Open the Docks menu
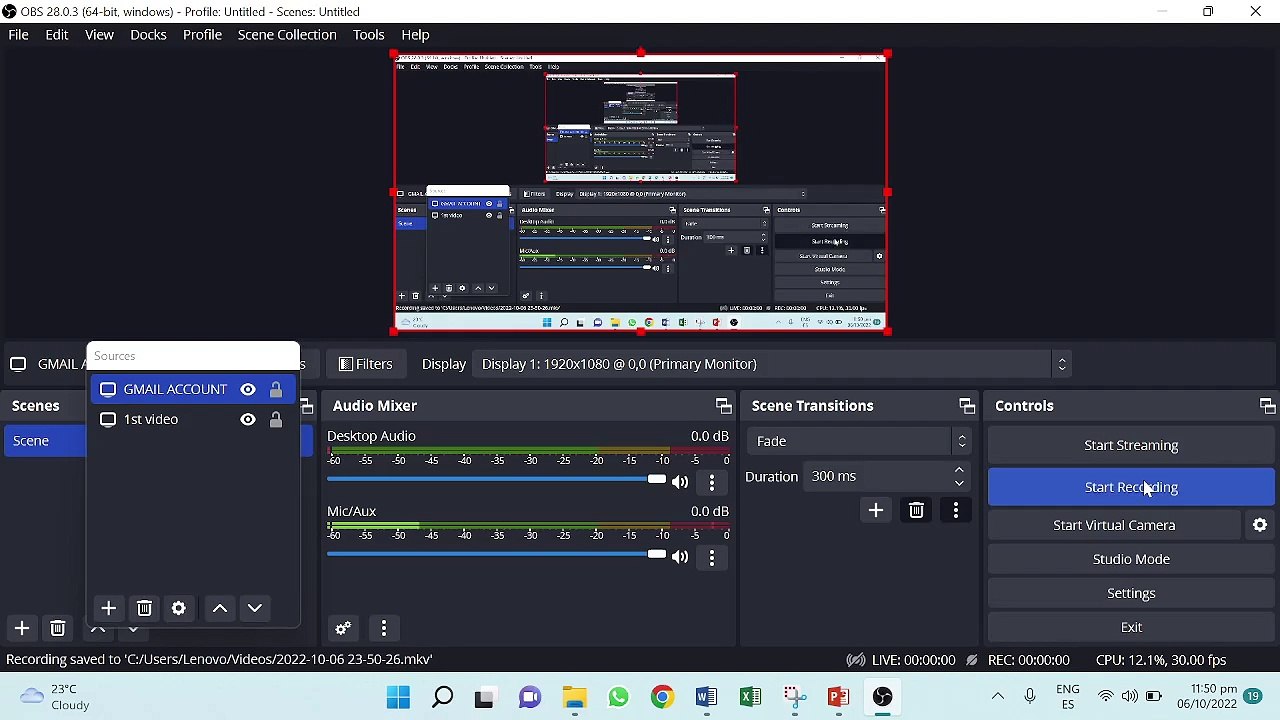The image size is (1280, 720). point(148,35)
